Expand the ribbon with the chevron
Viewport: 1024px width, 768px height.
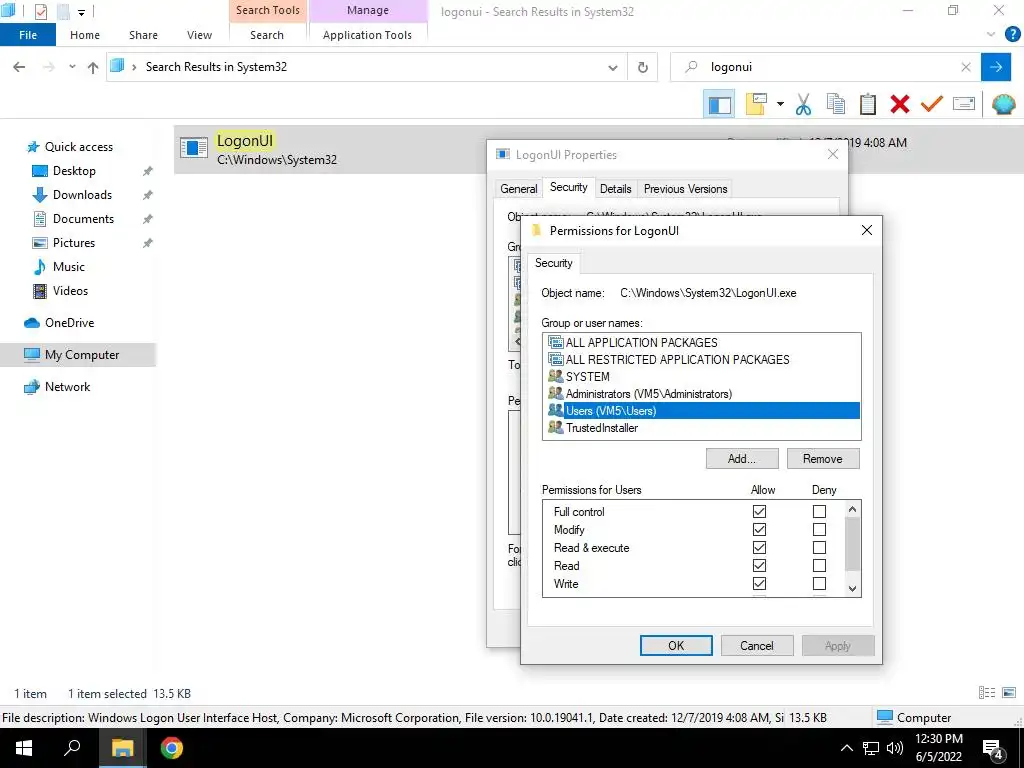[991, 34]
